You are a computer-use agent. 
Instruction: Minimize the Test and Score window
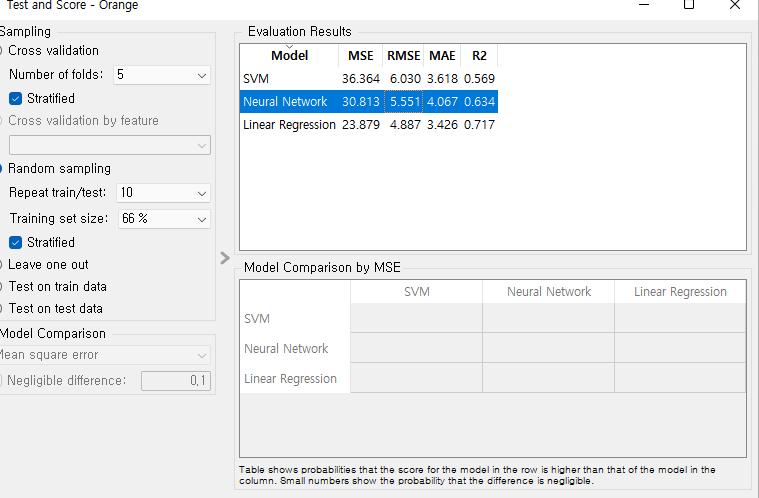pyautogui.click(x=641, y=5)
